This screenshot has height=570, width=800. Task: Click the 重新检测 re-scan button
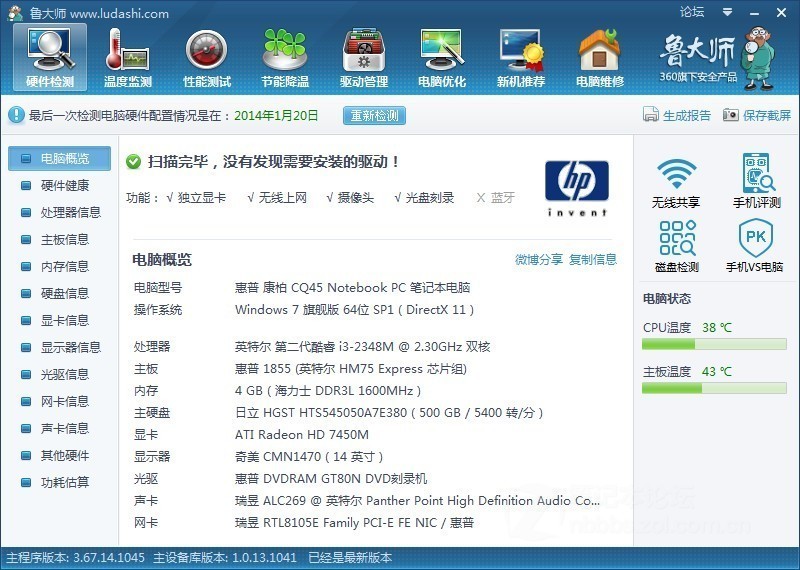point(374,115)
